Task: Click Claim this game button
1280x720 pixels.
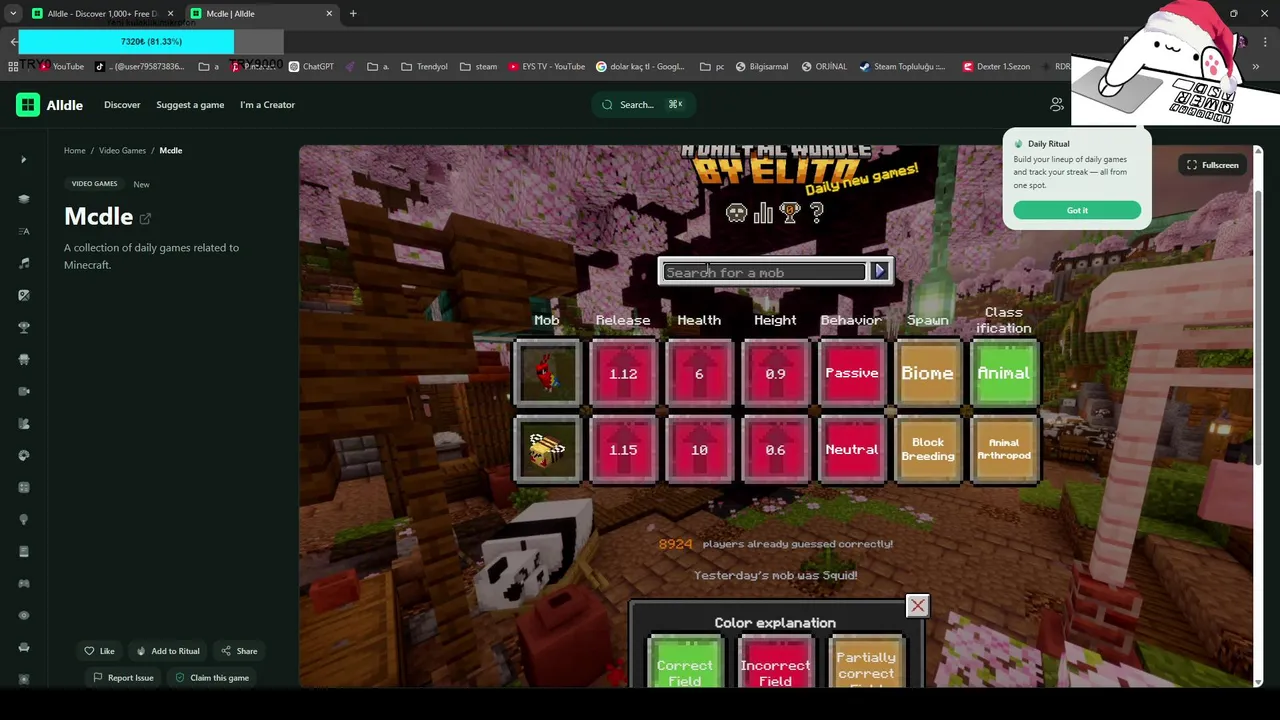Action: tap(212, 678)
